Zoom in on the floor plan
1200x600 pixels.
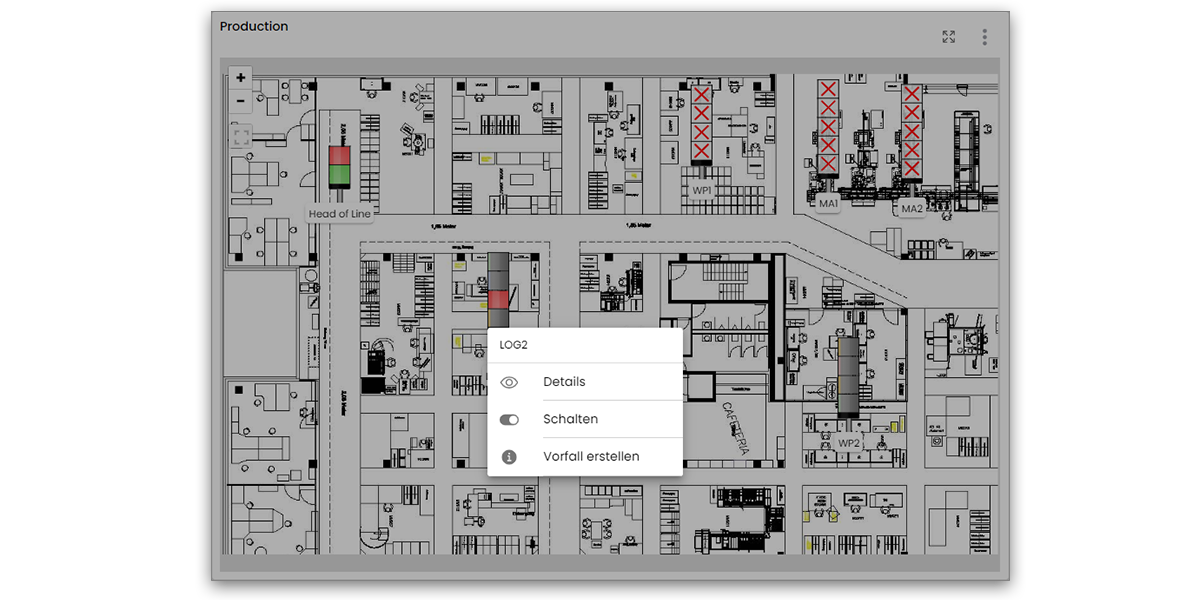(241, 78)
